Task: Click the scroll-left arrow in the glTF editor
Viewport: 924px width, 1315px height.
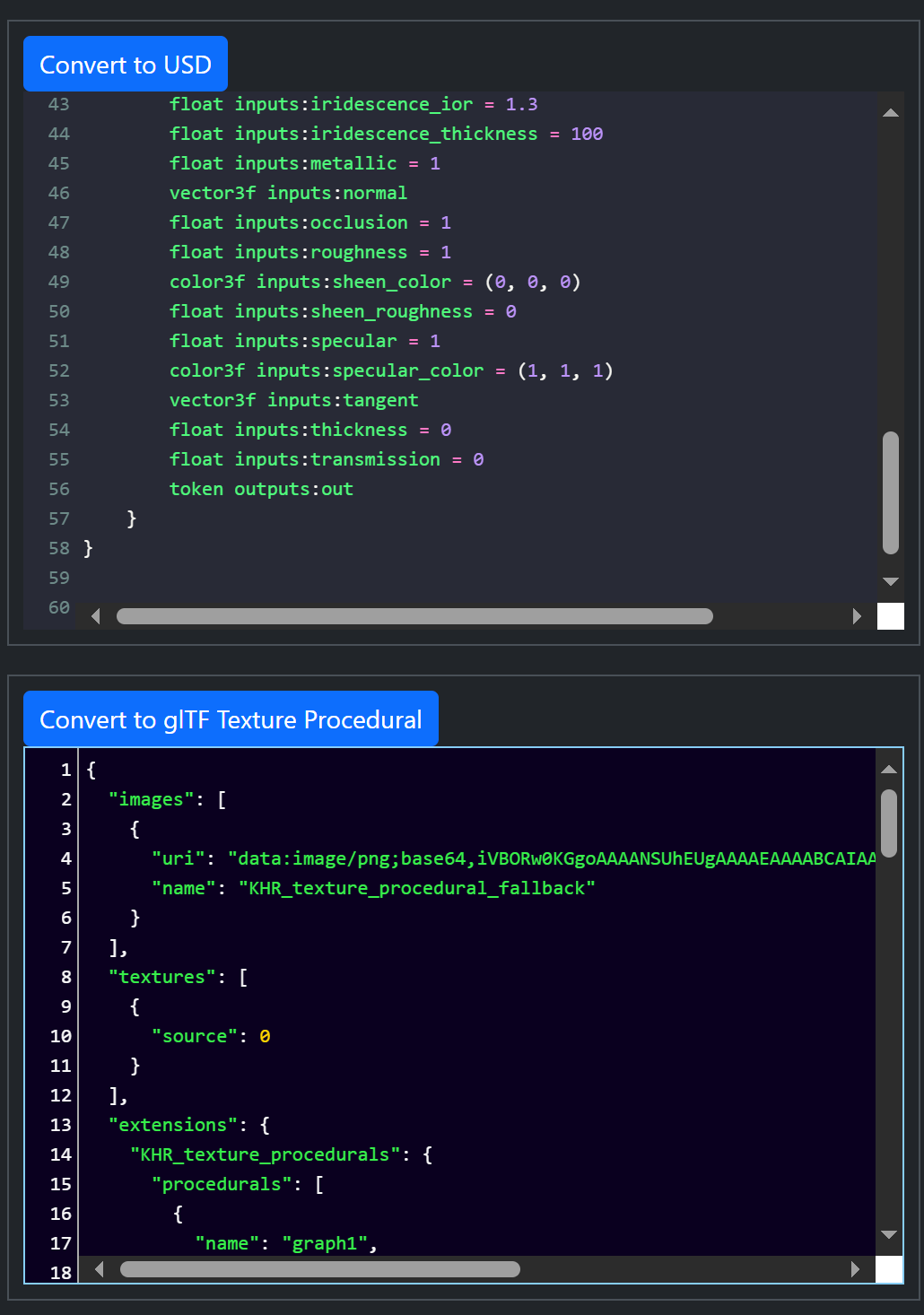Action: [x=99, y=1269]
